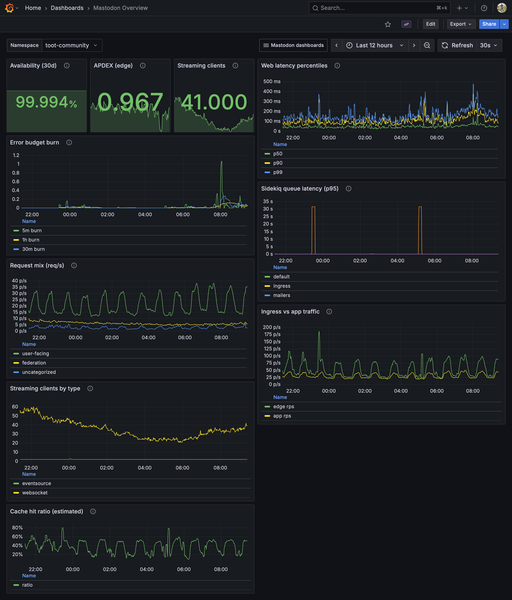The image size is (512, 600).
Task: Click the purple icon beside the star
Action: click(406, 24)
